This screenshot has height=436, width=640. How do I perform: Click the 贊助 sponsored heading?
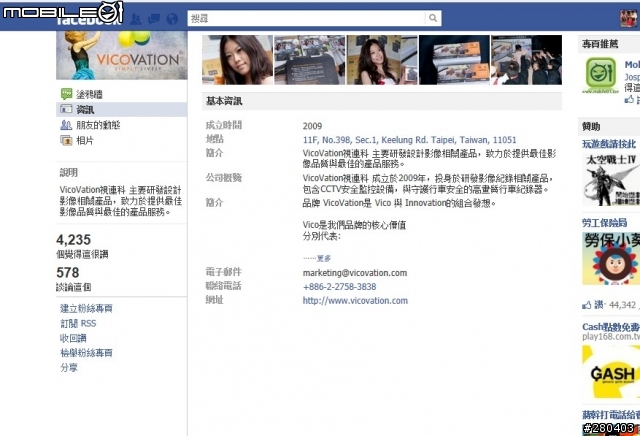591,127
